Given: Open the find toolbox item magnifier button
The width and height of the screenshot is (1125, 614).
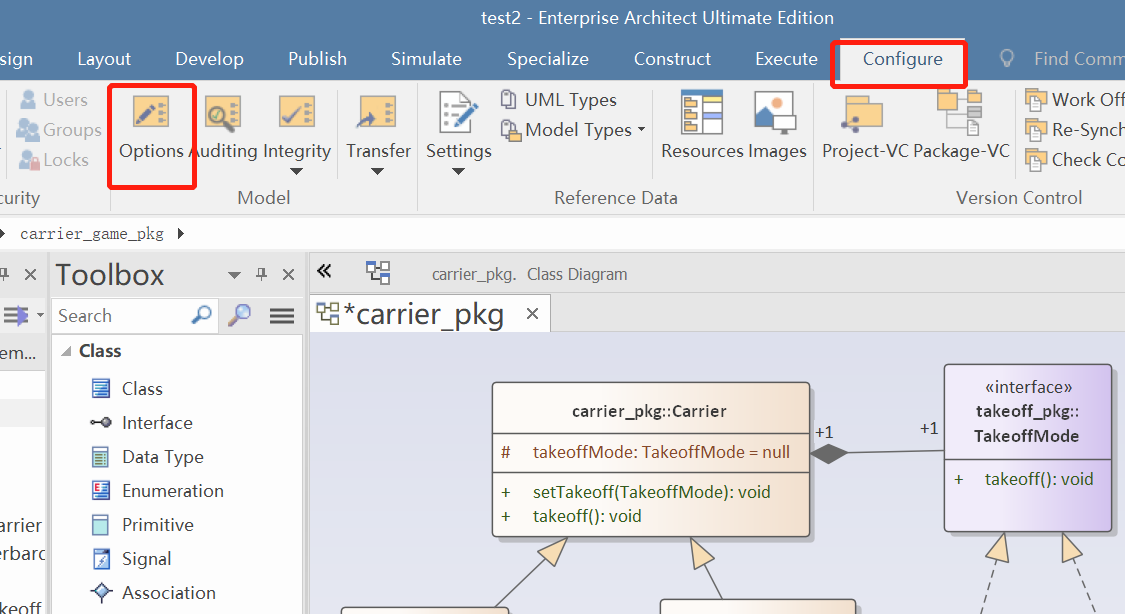Looking at the screenshot, I should [x=239, y=315].
